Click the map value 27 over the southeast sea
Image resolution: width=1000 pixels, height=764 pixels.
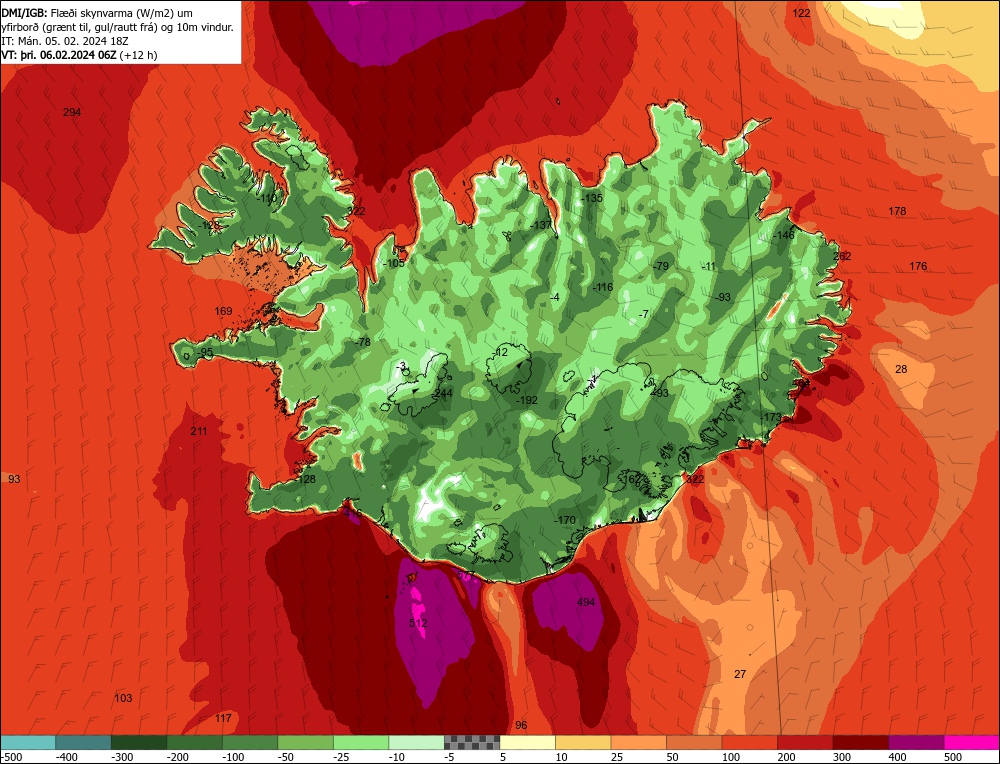click(x=740, y=674)
